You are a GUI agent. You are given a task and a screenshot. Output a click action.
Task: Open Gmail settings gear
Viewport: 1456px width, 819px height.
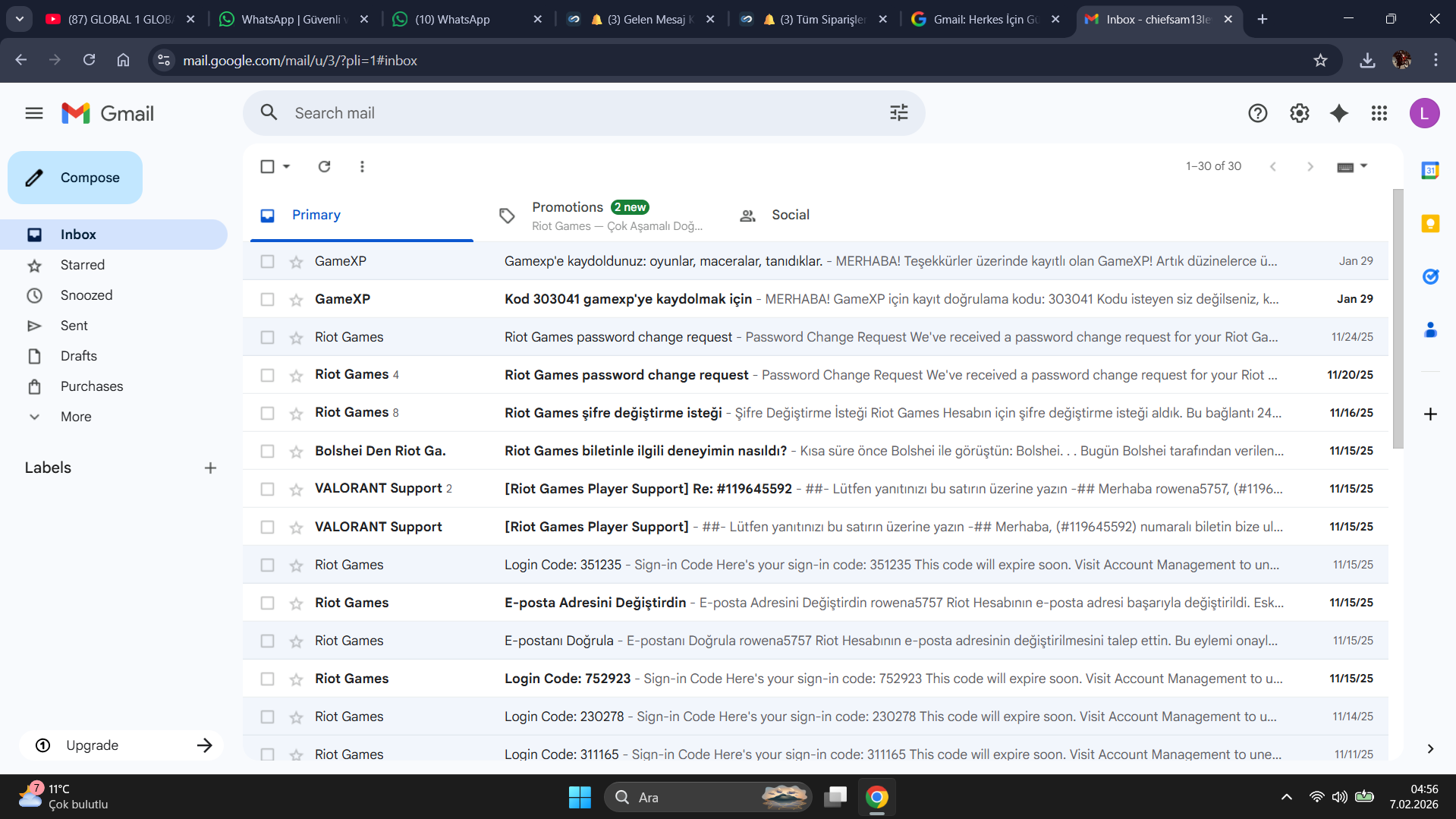(x=1300, y=113)
